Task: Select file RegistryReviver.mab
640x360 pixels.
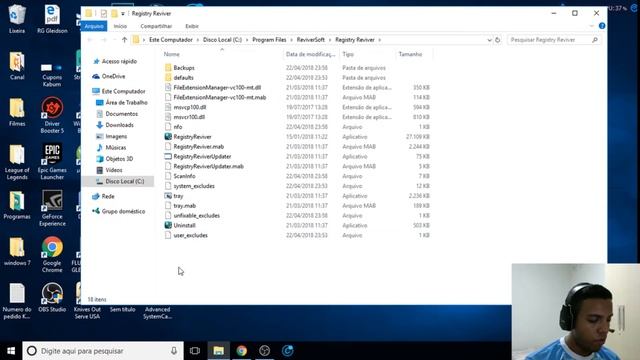Action: (198, 147)
